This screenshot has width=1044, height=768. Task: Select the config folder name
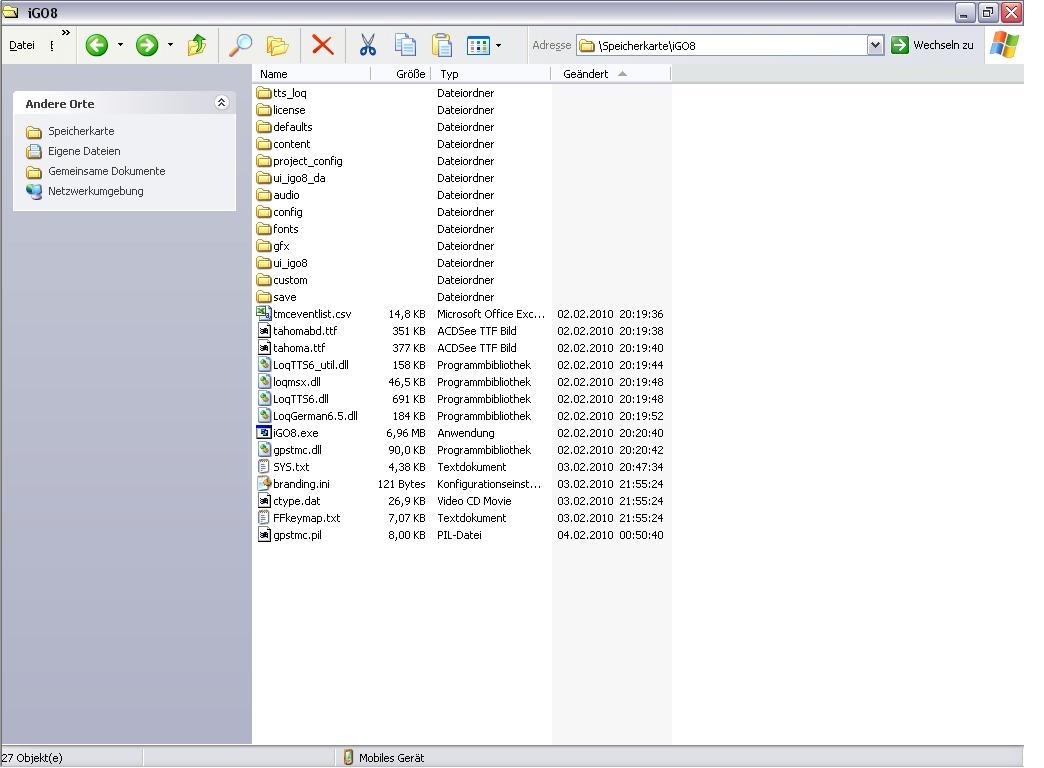(x=288, y=212)
